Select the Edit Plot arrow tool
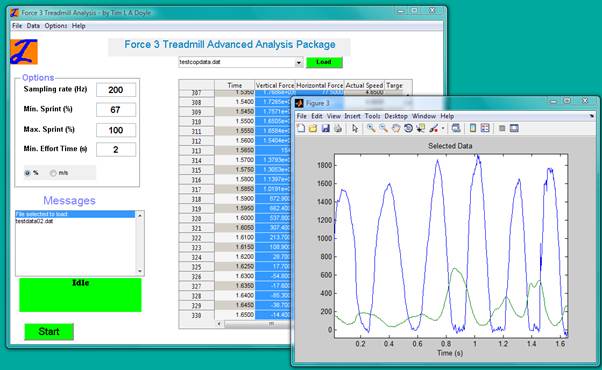This screenshot has height=370, width=602. [355, 128]
